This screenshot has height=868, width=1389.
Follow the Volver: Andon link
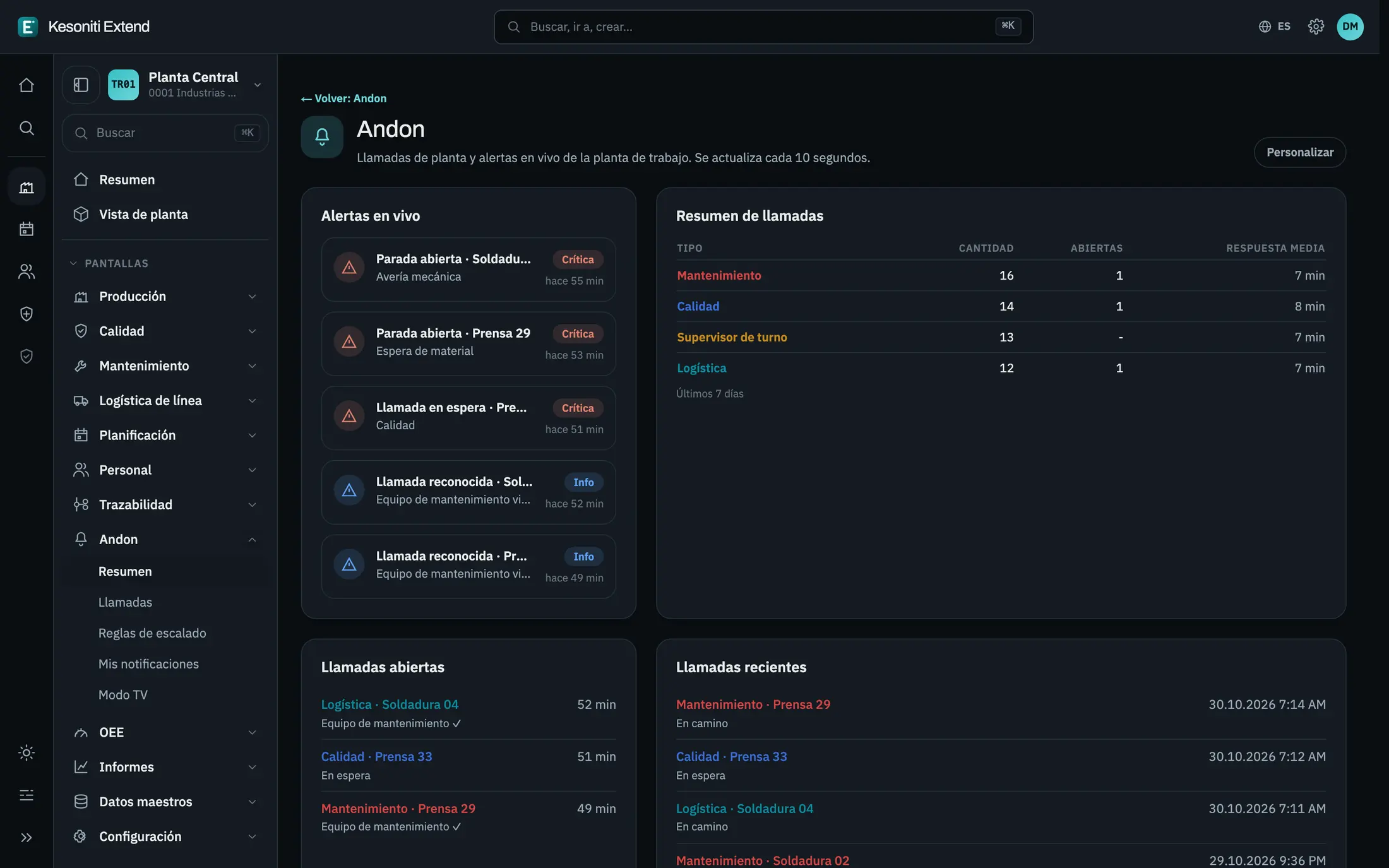(x=343, y=98)
